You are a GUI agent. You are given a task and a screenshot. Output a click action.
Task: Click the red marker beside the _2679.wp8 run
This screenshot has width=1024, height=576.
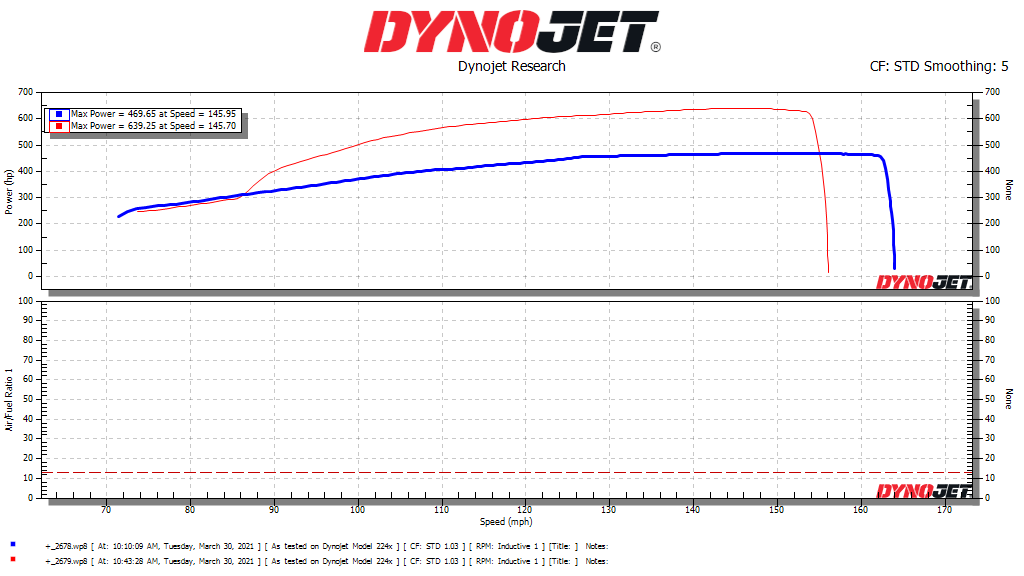click(x=12, y=559)
